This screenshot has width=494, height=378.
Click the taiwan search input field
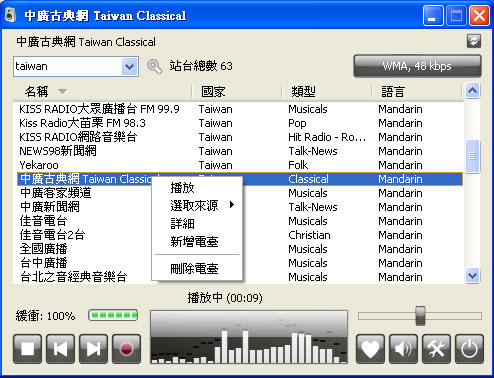point(68,67)
